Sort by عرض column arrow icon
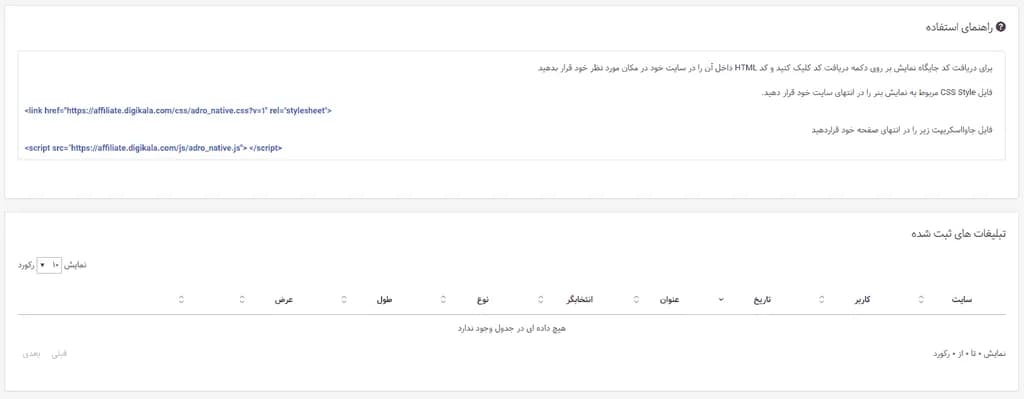 [x=242, y=300]
